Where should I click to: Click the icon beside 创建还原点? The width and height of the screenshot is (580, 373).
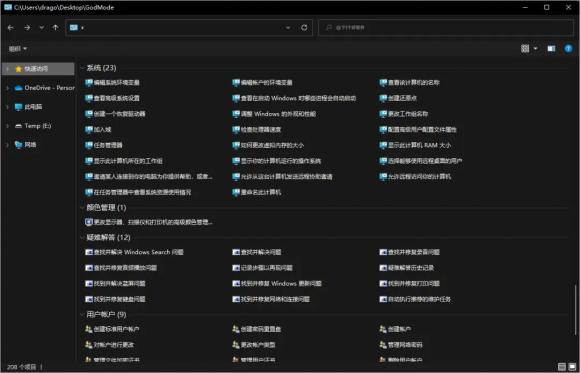(383, 98)
